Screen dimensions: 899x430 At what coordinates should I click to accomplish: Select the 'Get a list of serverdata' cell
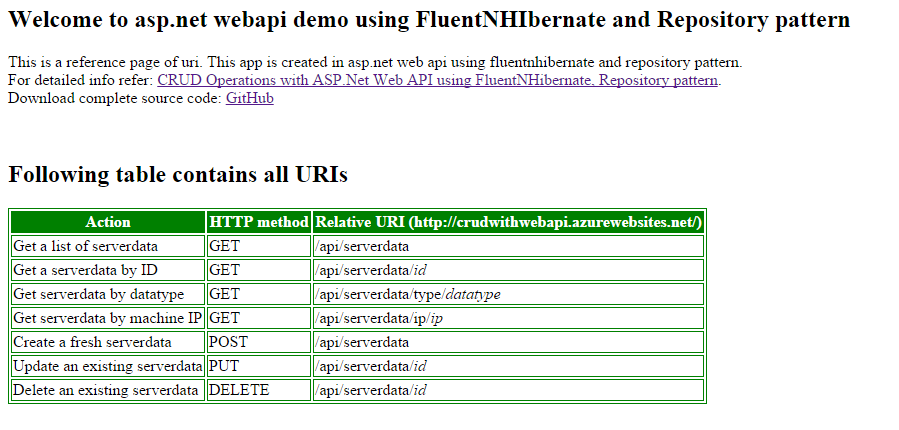coord(108,246)
